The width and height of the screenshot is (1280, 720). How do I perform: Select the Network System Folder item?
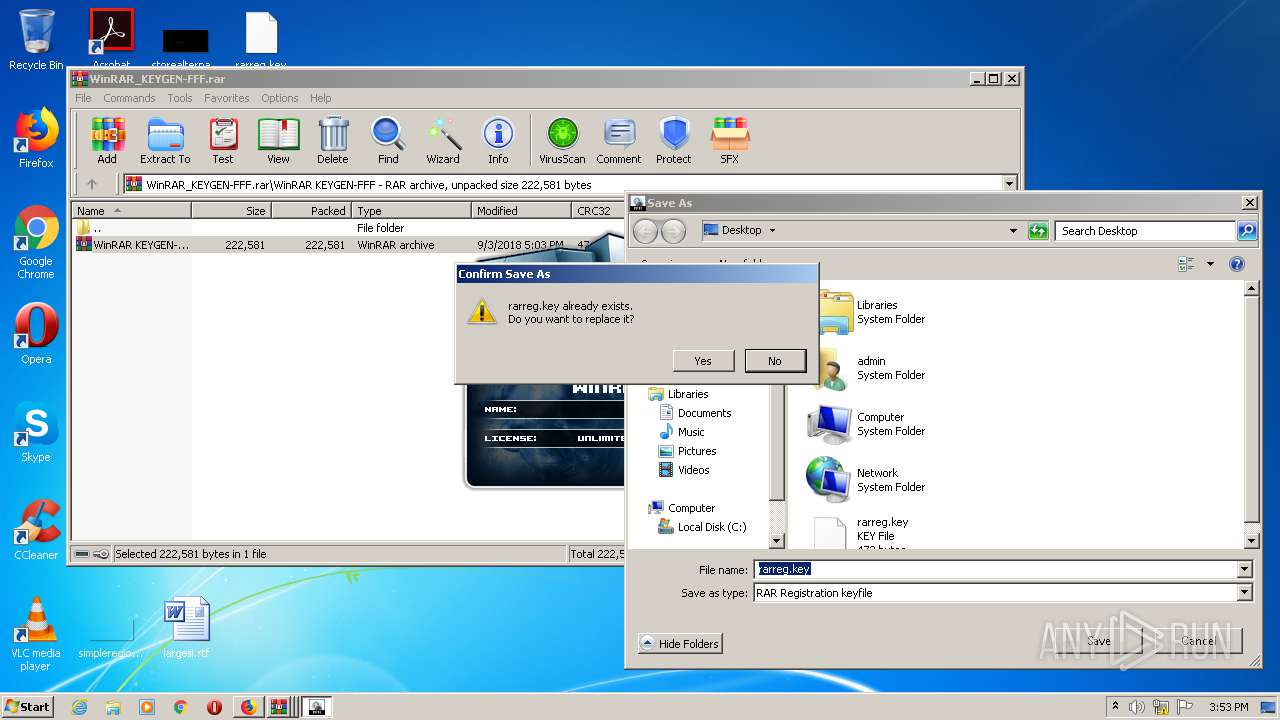[x=866, y=480]
